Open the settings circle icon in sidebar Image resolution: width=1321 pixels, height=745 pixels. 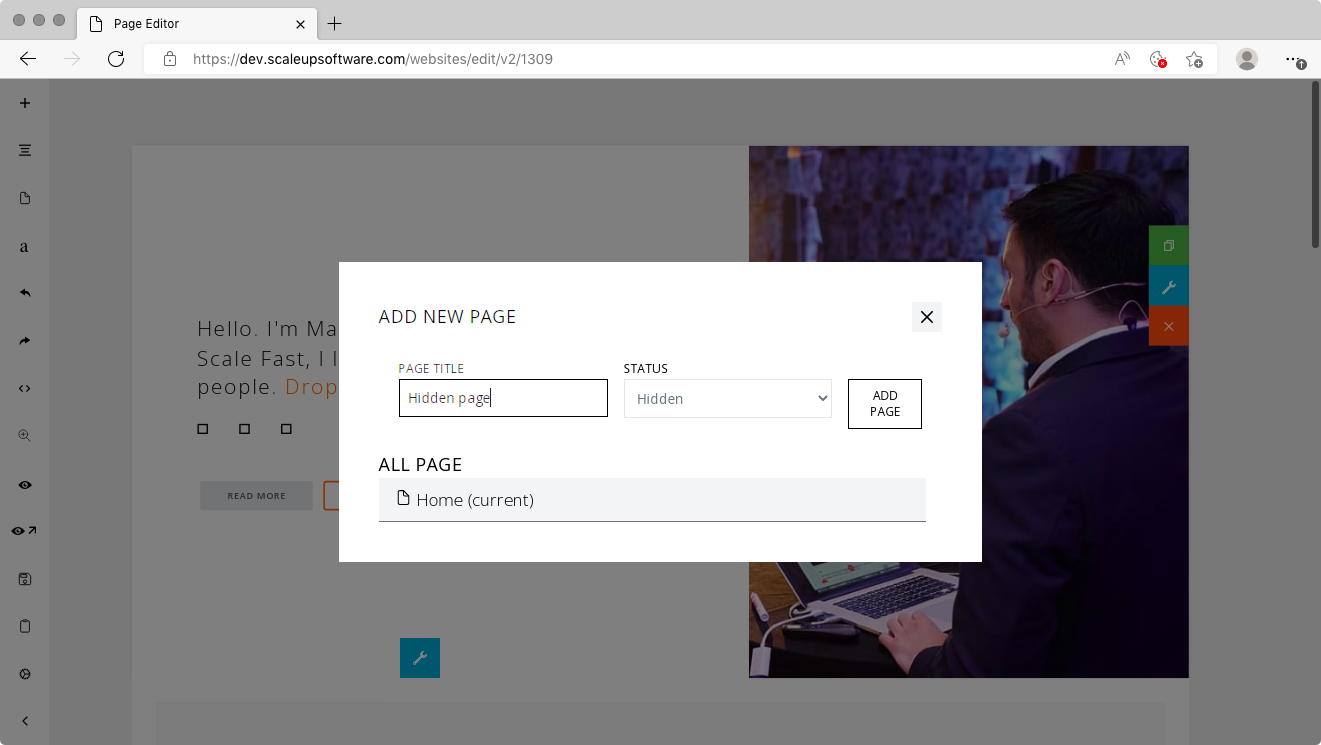click(25, 674)
